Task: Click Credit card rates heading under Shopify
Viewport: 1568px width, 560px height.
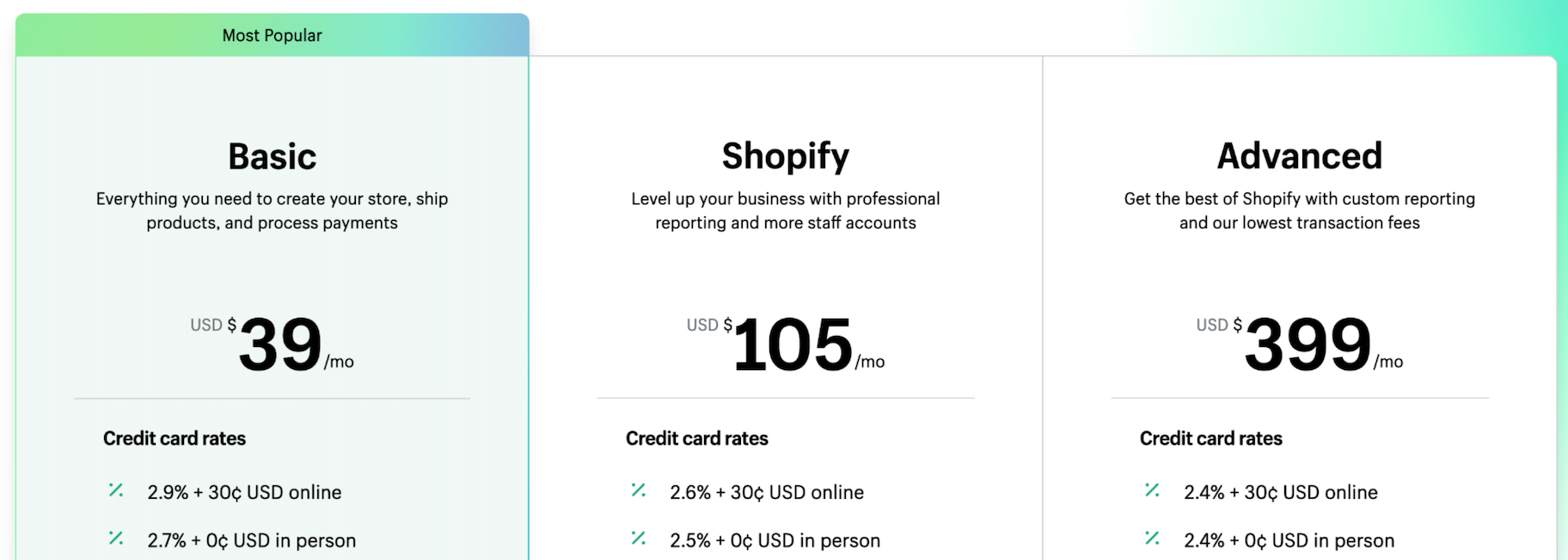Action: pyautogui.click(x=696, y=438)
